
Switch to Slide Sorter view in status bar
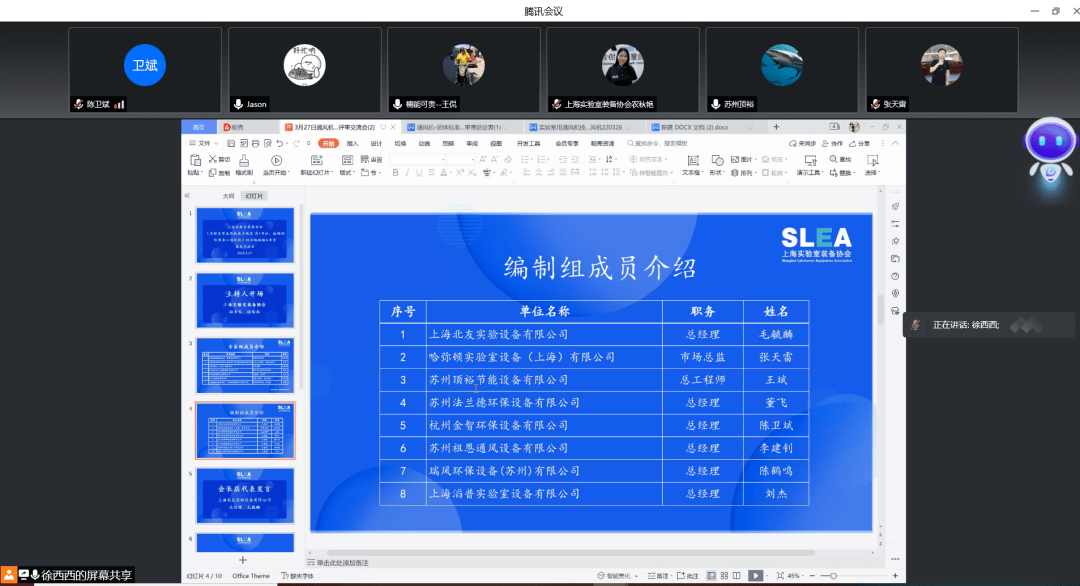pyautogui.click(x=724, y=576)
